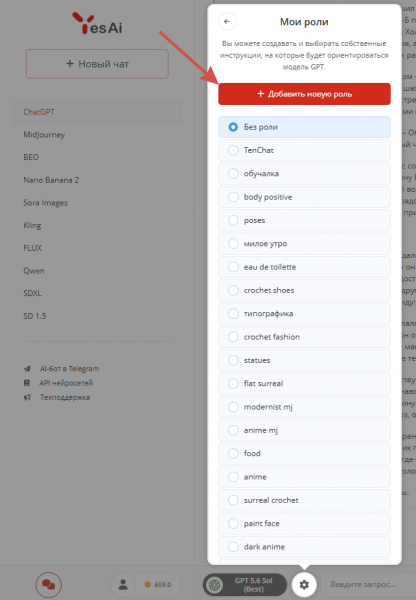Click Добавить новую роль button
This screenshot has width=416, height=600.
tap(304, 94)
